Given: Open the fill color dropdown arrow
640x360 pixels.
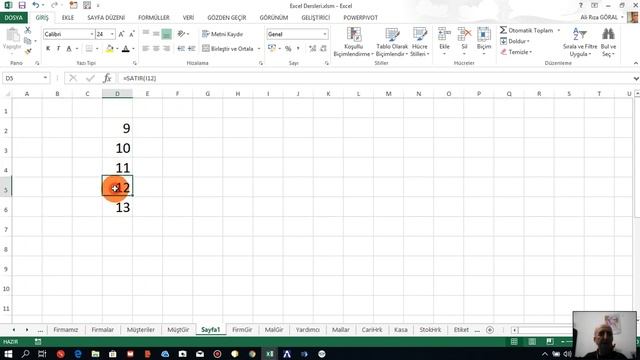Looking at the screenshot, I should [117, 49].
